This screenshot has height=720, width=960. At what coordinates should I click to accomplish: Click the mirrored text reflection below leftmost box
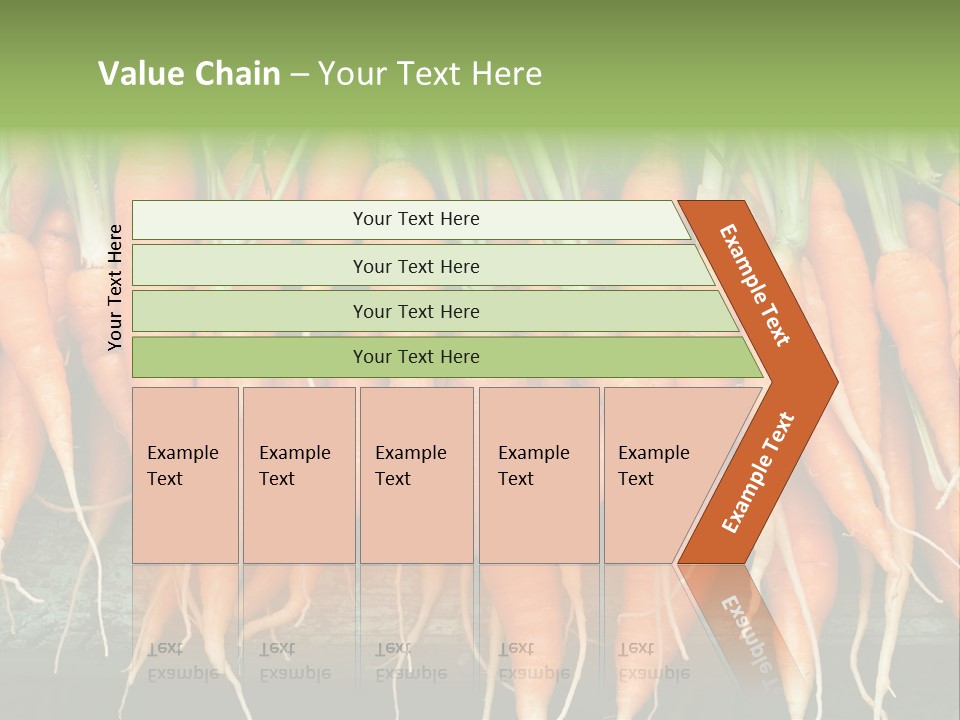tap(183, 660)
